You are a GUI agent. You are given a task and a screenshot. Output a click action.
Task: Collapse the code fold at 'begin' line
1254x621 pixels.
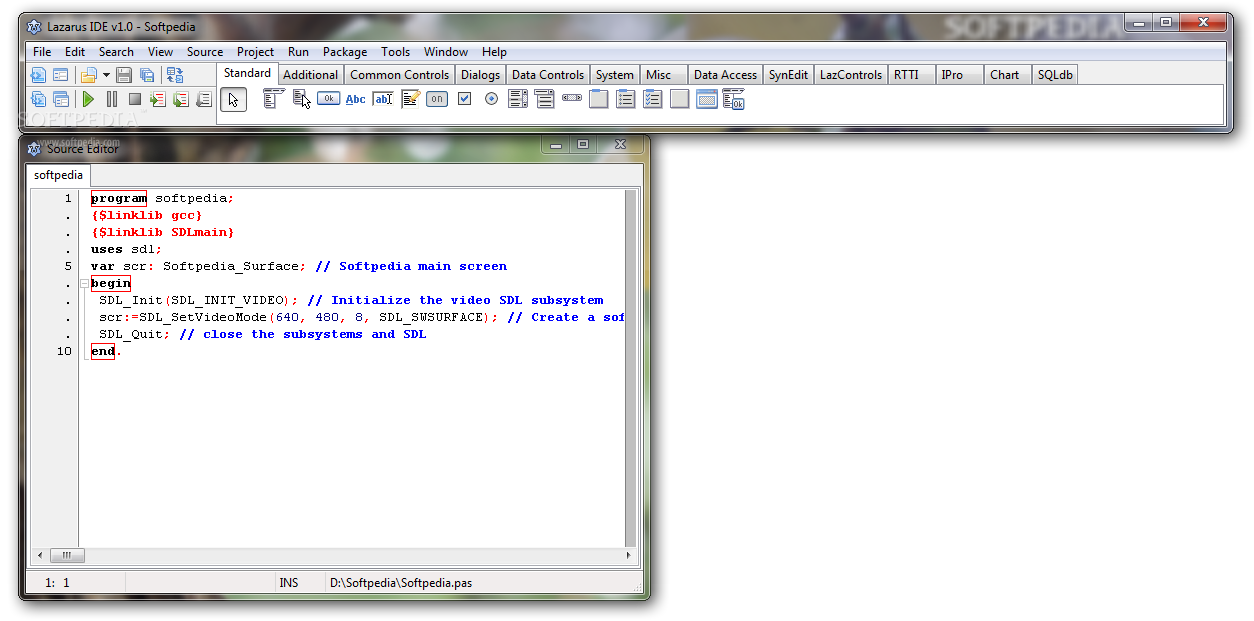(84, 284)
